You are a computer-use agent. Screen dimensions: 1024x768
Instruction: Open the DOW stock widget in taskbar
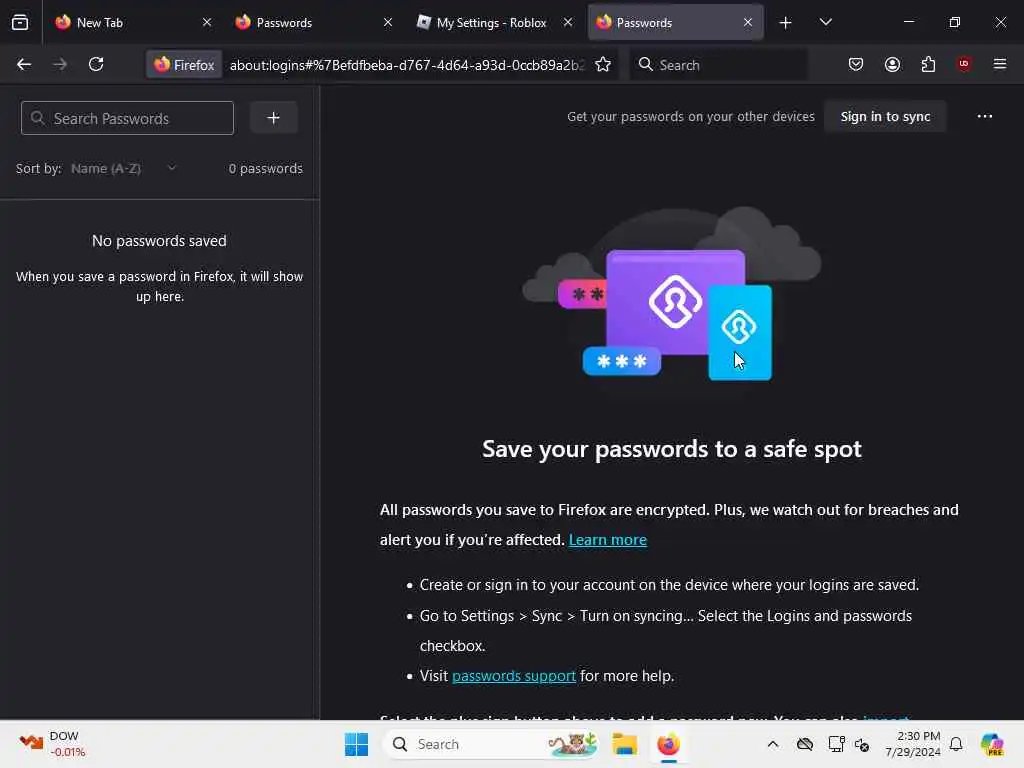pos(52,744)
